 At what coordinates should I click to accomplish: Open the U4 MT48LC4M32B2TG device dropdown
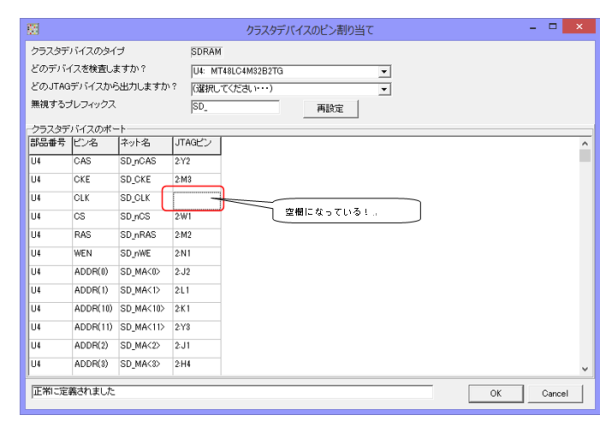click(x=384, y=72)
